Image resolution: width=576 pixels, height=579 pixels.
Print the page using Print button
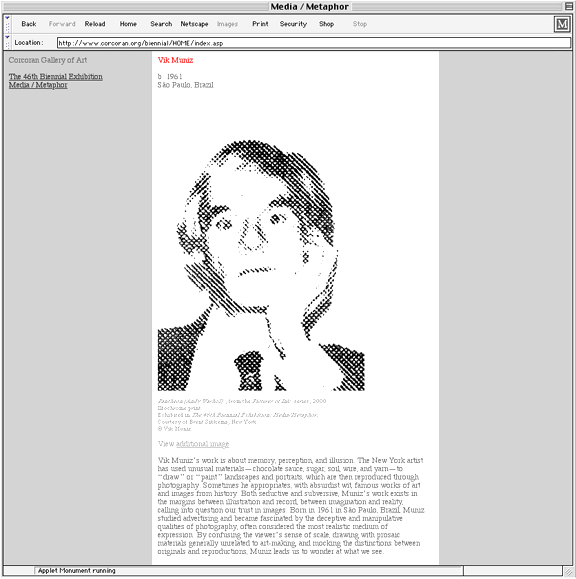pos(260,24)
